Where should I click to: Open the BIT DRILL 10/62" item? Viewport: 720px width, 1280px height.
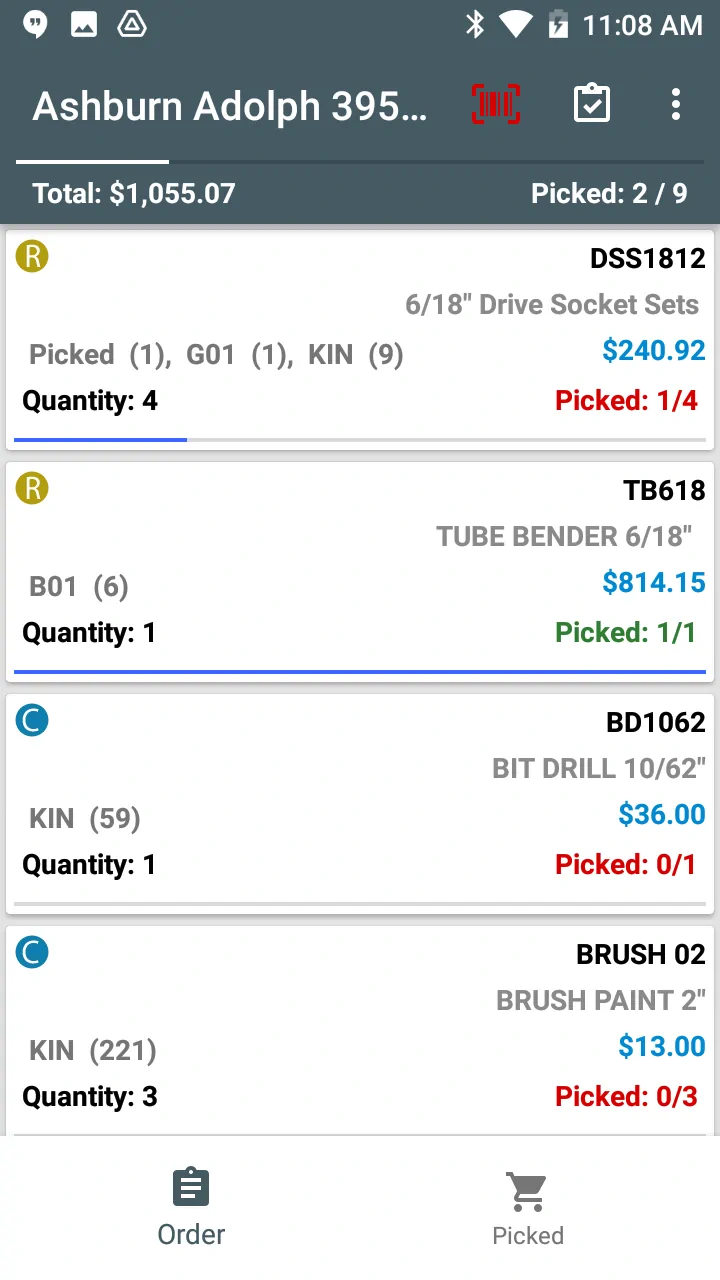click(x=598, y=769)
